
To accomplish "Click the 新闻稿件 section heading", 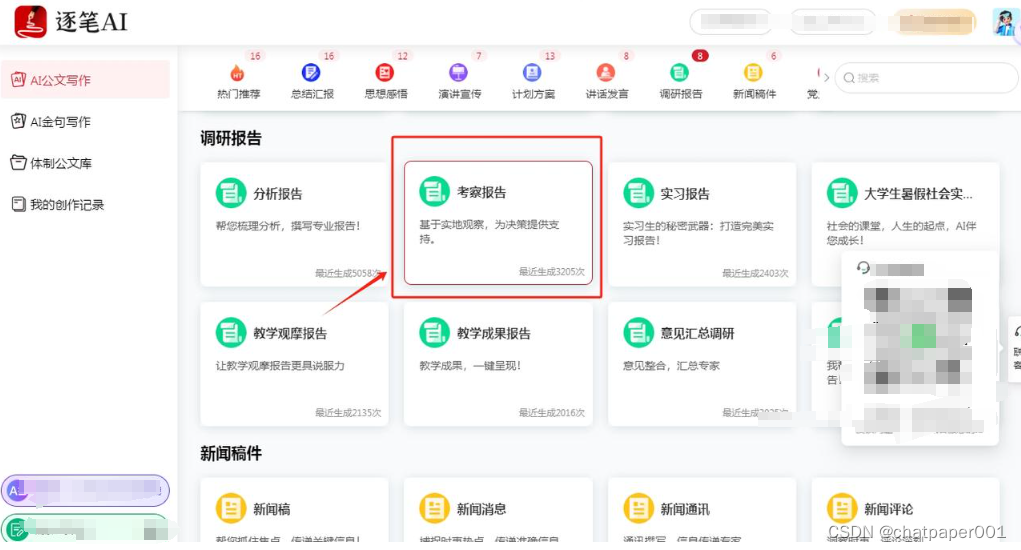I will click(231, 453).
